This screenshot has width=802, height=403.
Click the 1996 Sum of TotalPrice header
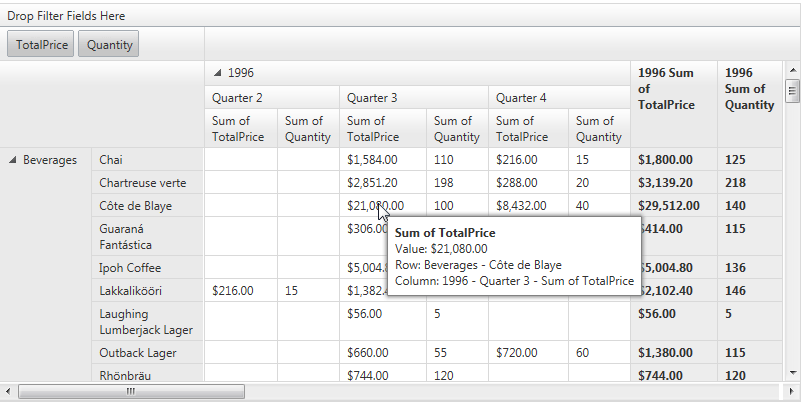pyautogui.click(x=667, y=89)
